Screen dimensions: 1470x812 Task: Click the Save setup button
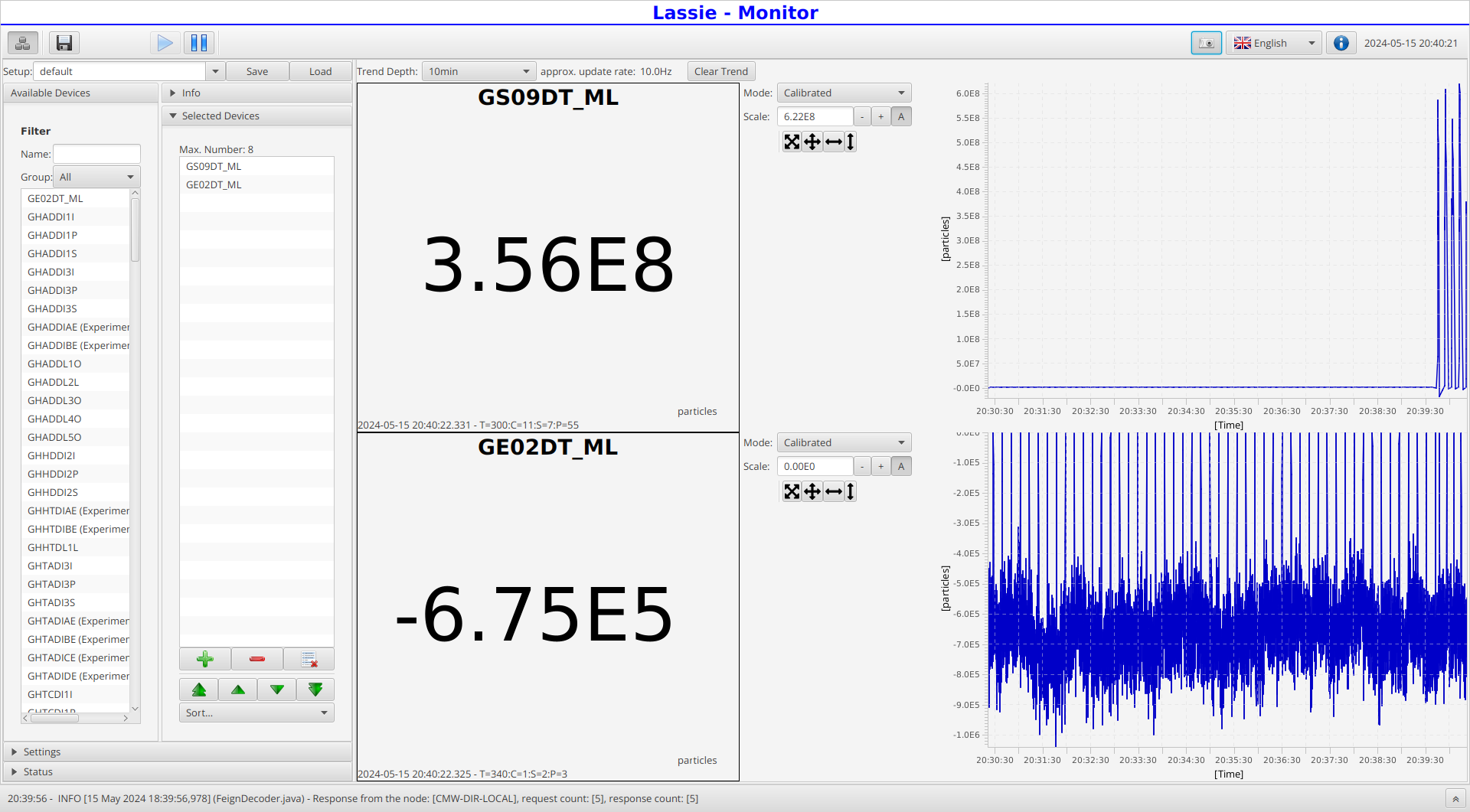pos(257,71)
